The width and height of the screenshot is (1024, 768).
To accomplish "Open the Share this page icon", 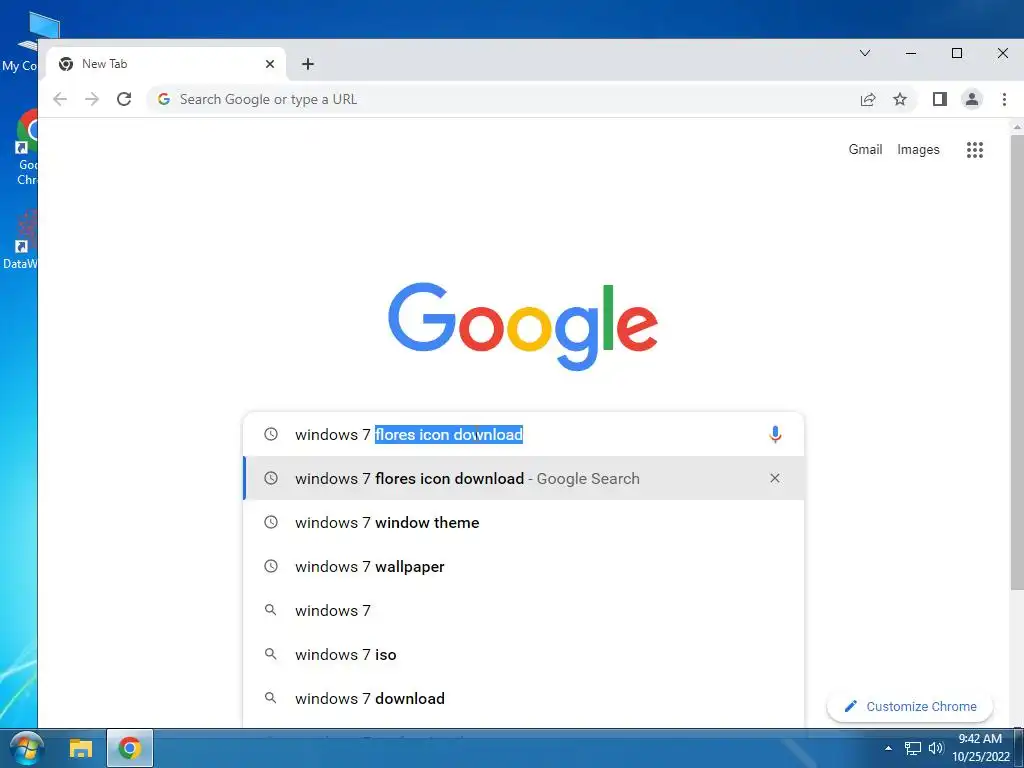I will click(868, 99).
